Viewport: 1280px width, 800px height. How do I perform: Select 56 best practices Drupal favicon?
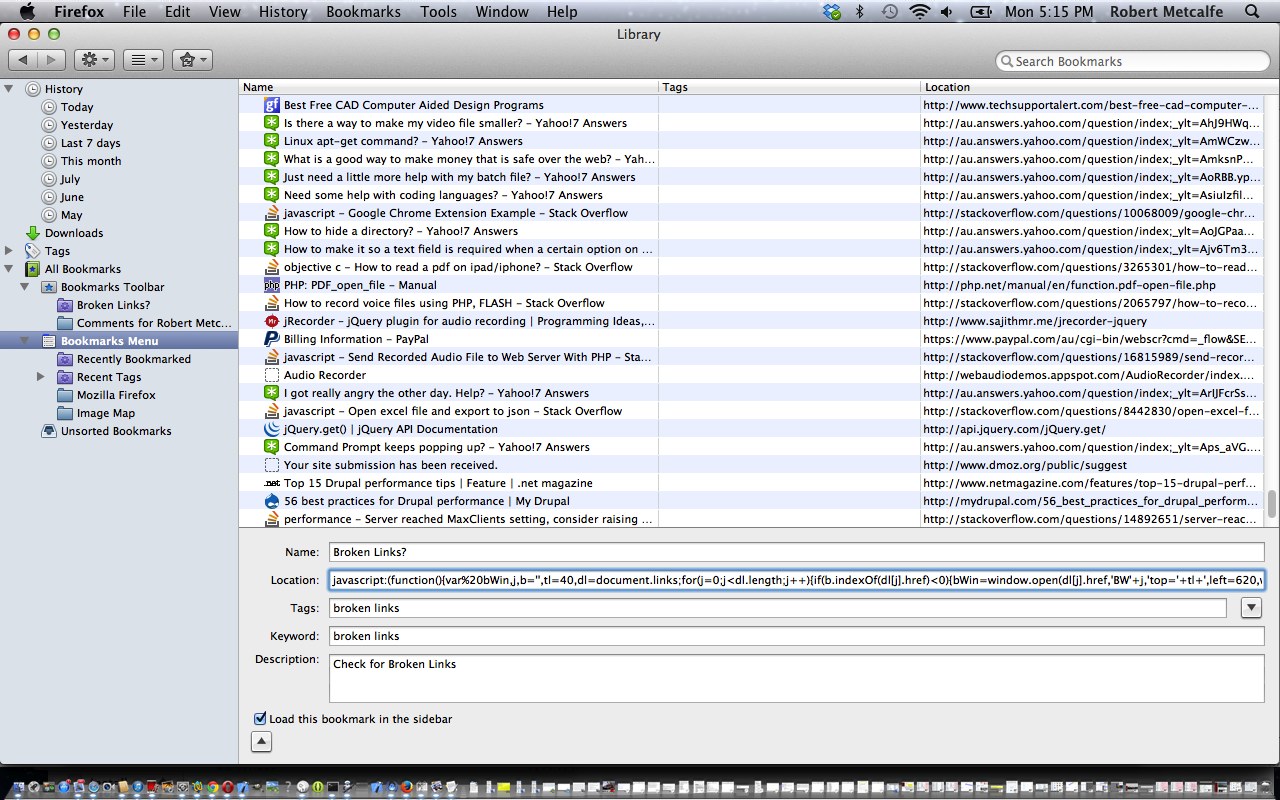(x=272, y=501)
